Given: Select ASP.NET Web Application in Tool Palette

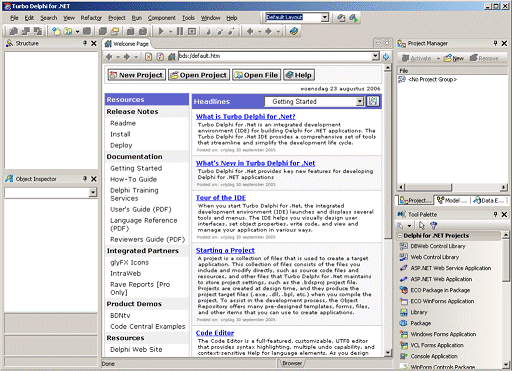Looking at the screenshot, I should click(x=441, y=279).
